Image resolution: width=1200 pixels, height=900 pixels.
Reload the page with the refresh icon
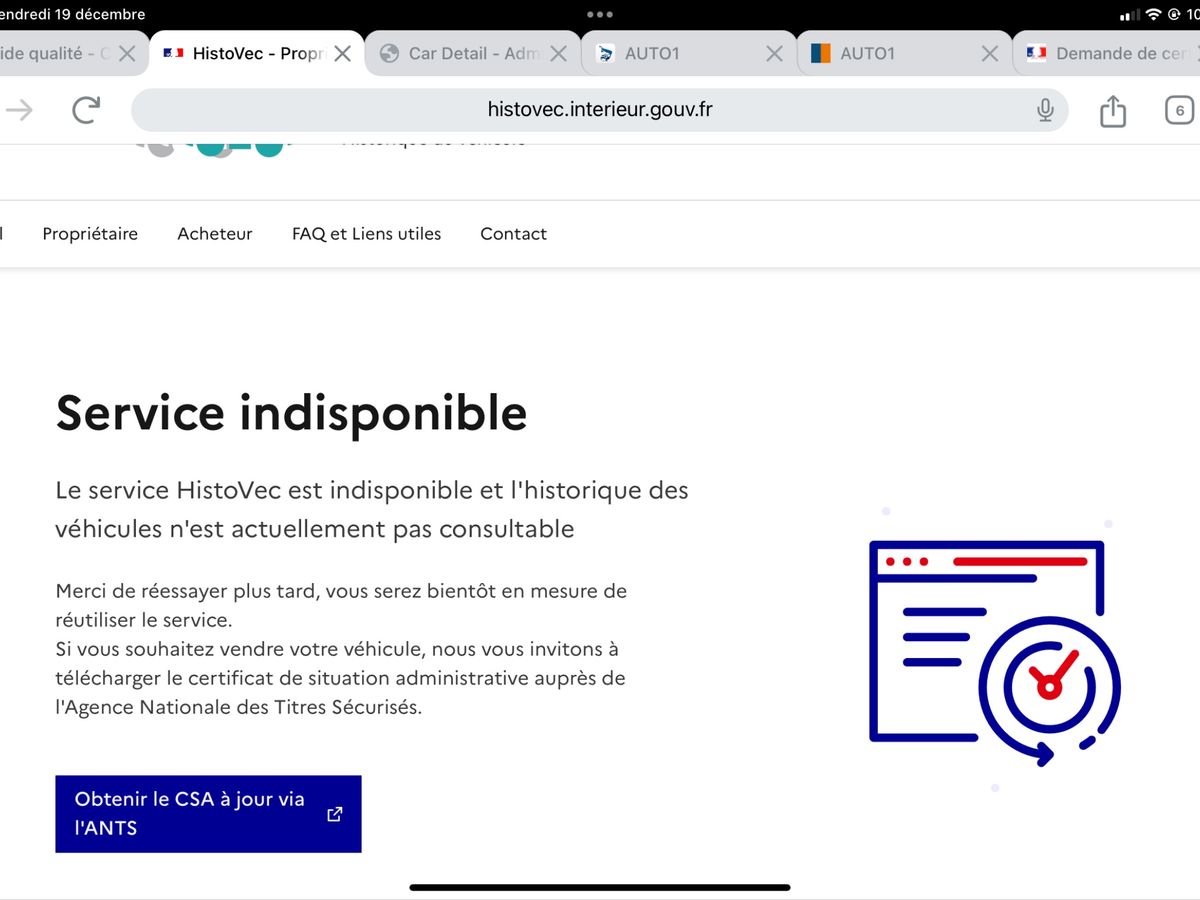[87, 110]
